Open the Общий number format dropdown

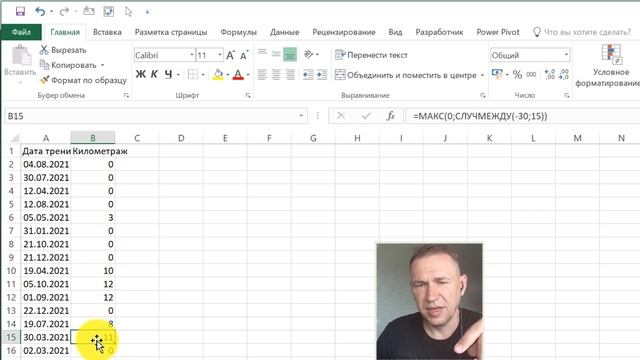coord(566,55)
